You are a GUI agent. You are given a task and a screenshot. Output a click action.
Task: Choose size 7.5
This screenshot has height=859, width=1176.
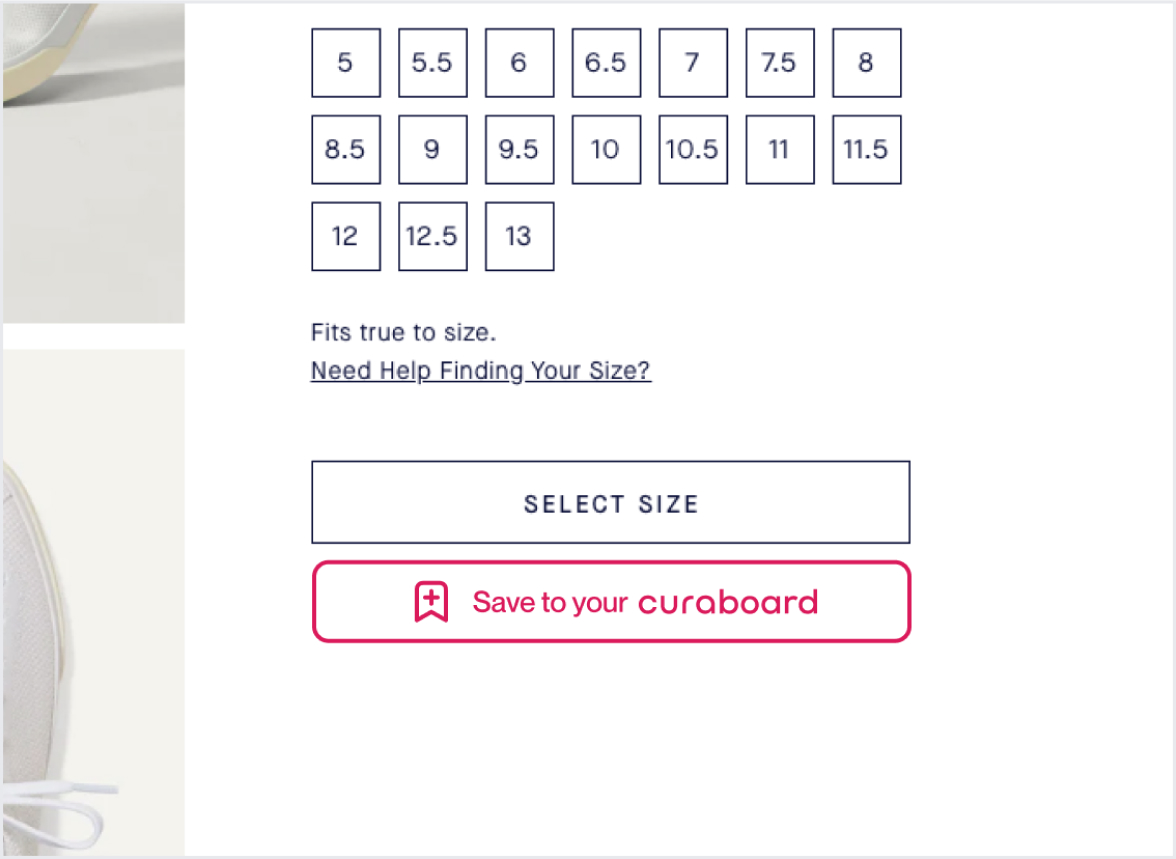pos(780,63)
